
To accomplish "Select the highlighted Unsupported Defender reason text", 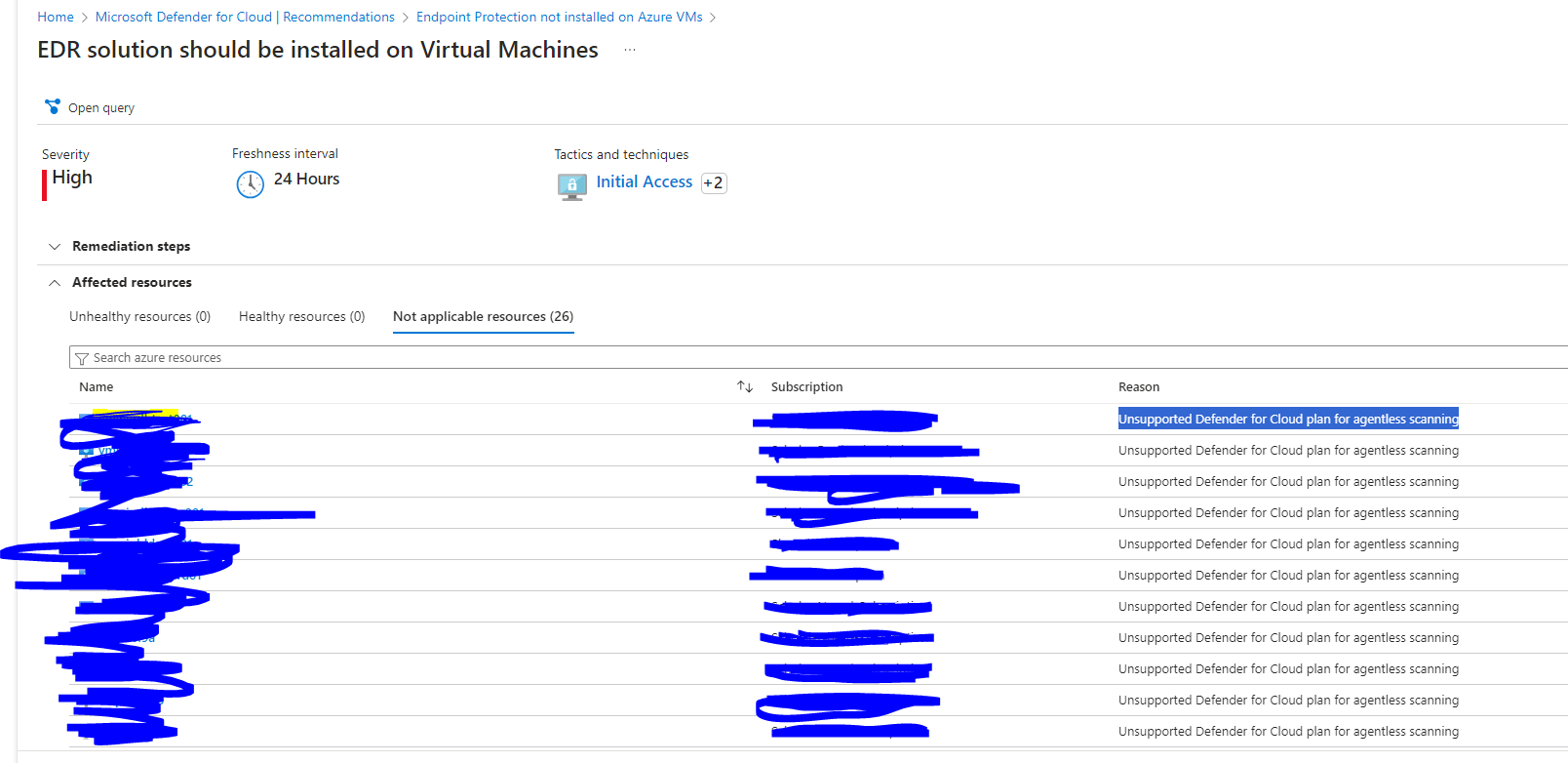I will click(x=1288, y=419).
